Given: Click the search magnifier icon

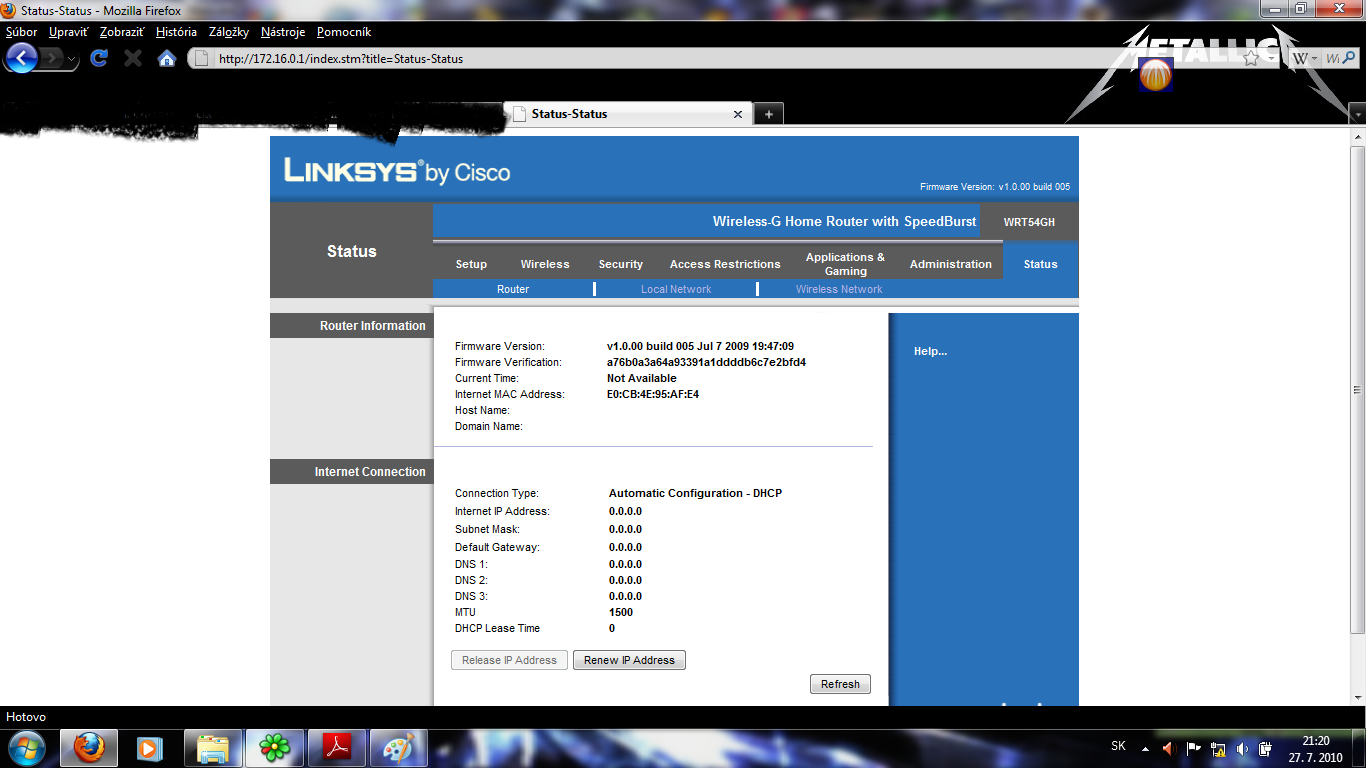Looking at the screenshot, I should coord(1351,58).
